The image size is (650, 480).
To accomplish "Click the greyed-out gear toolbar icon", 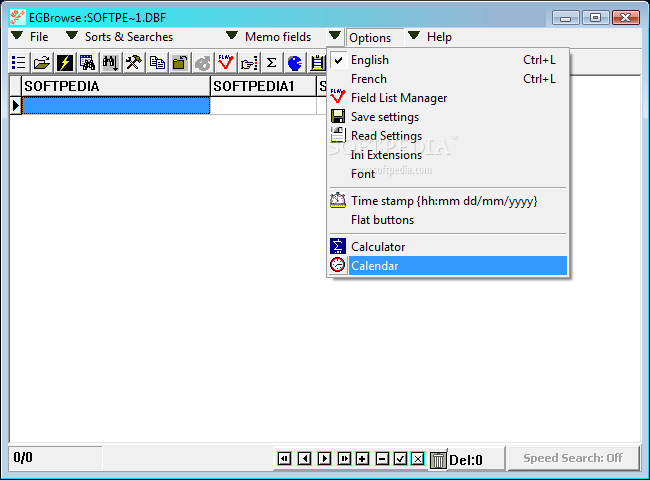I will 203,63.
